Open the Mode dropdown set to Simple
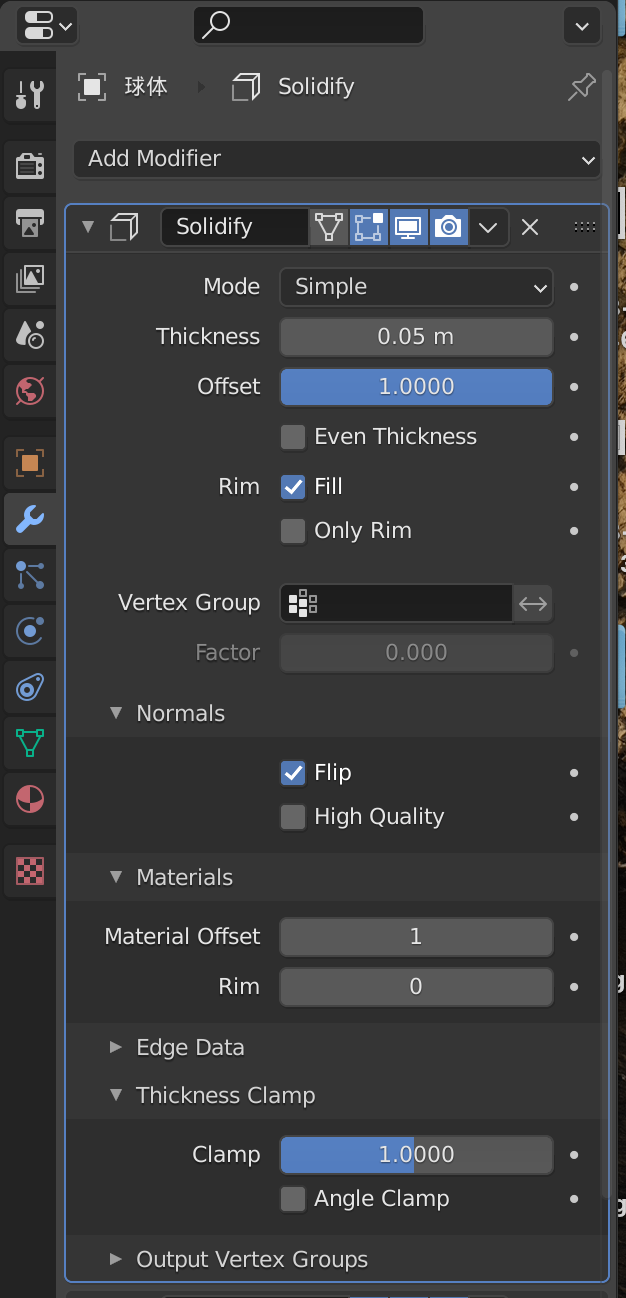The width and height of the screenshot is (626, 1298). pyautogui.click(x=416, y=287)
